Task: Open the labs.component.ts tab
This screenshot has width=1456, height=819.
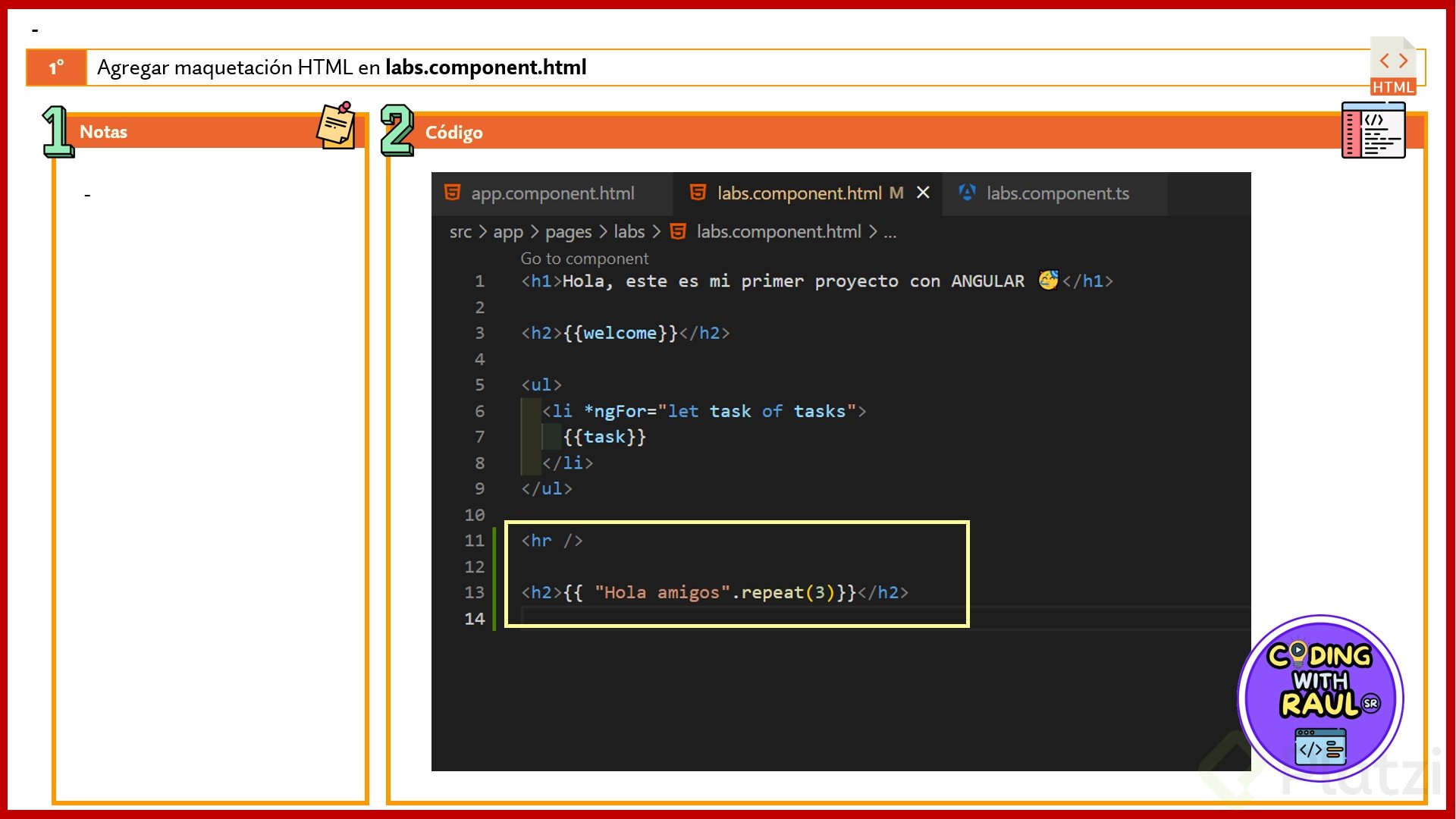Action: [x=1057, y=193]
